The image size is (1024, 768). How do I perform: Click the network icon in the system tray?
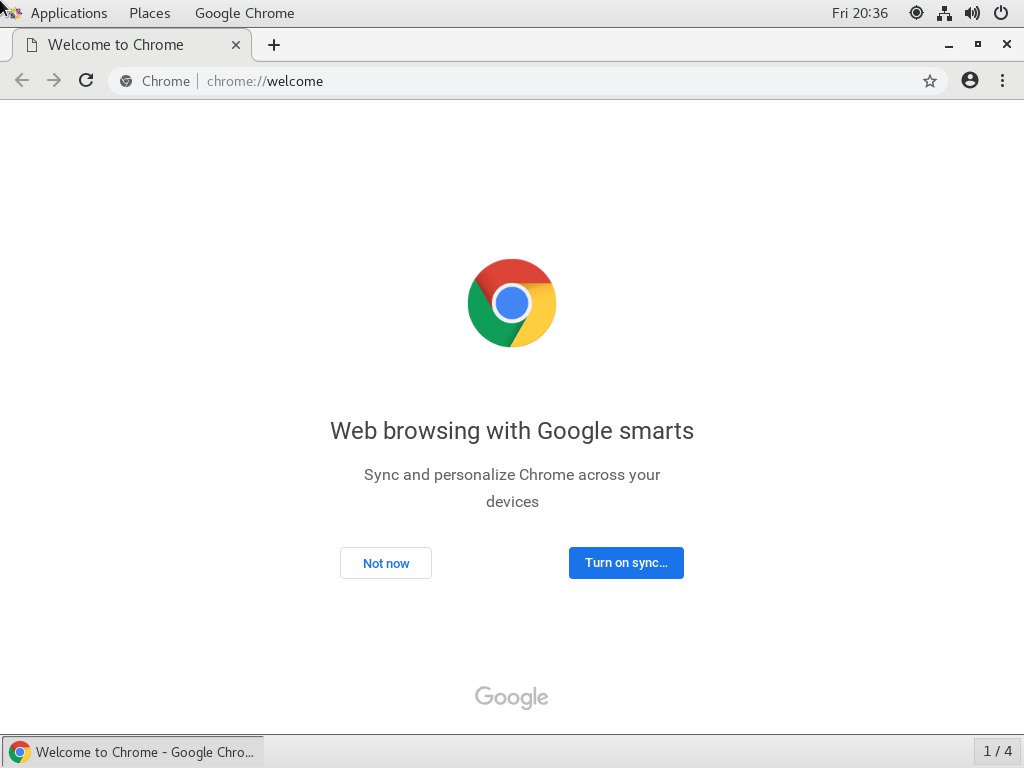click(x=944, y=13)
